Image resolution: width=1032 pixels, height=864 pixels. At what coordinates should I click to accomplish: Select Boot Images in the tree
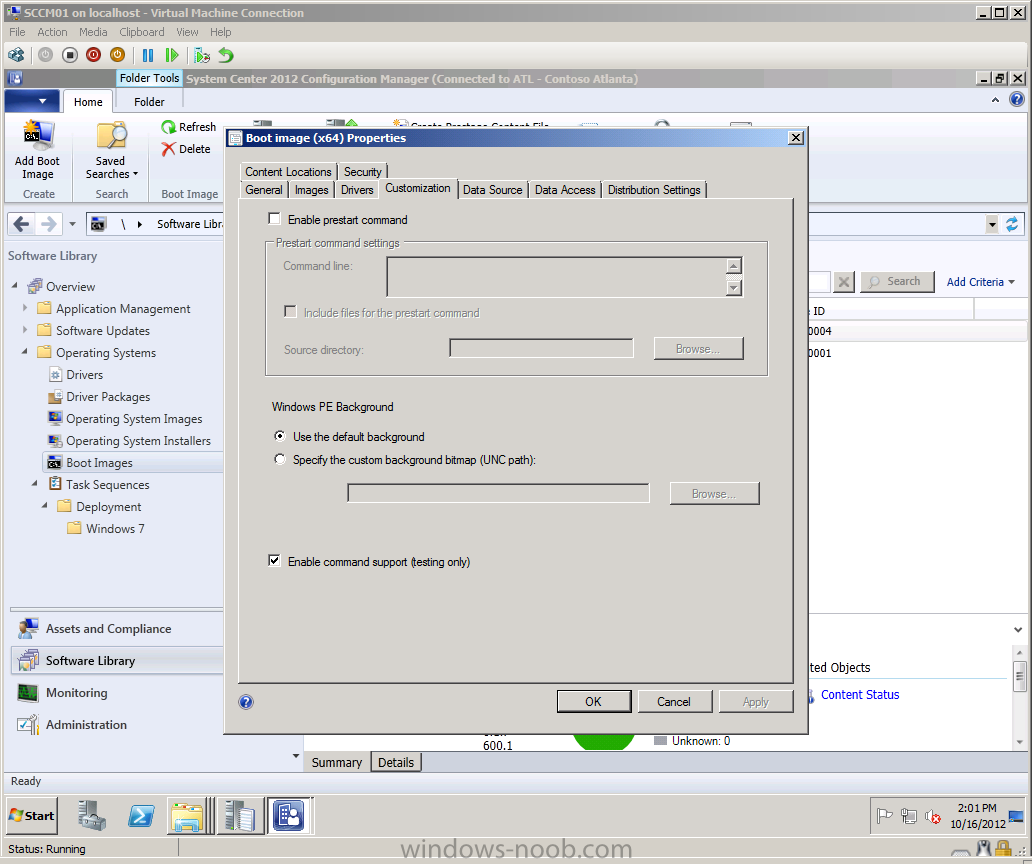click(x=99, y=463)
